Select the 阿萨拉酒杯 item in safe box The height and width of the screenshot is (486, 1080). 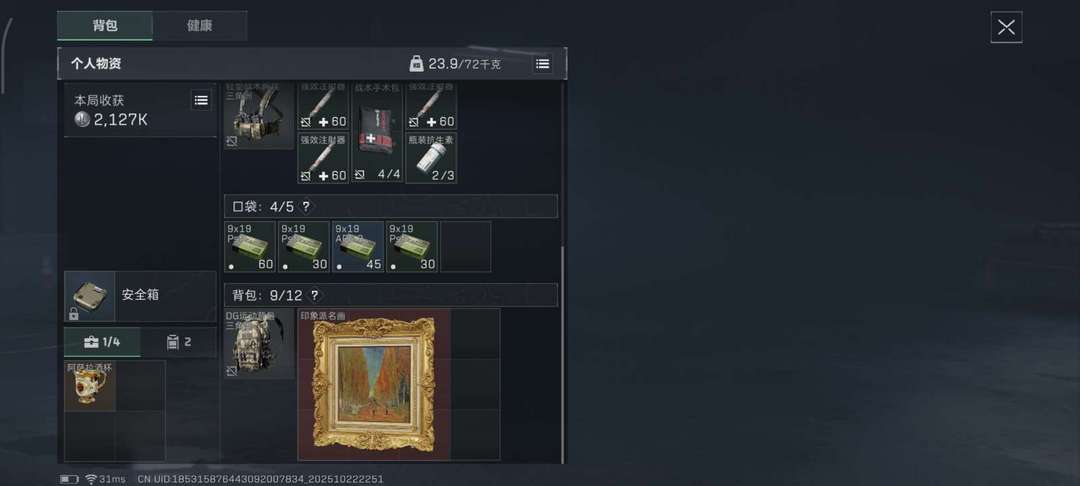tap(90, 385)
